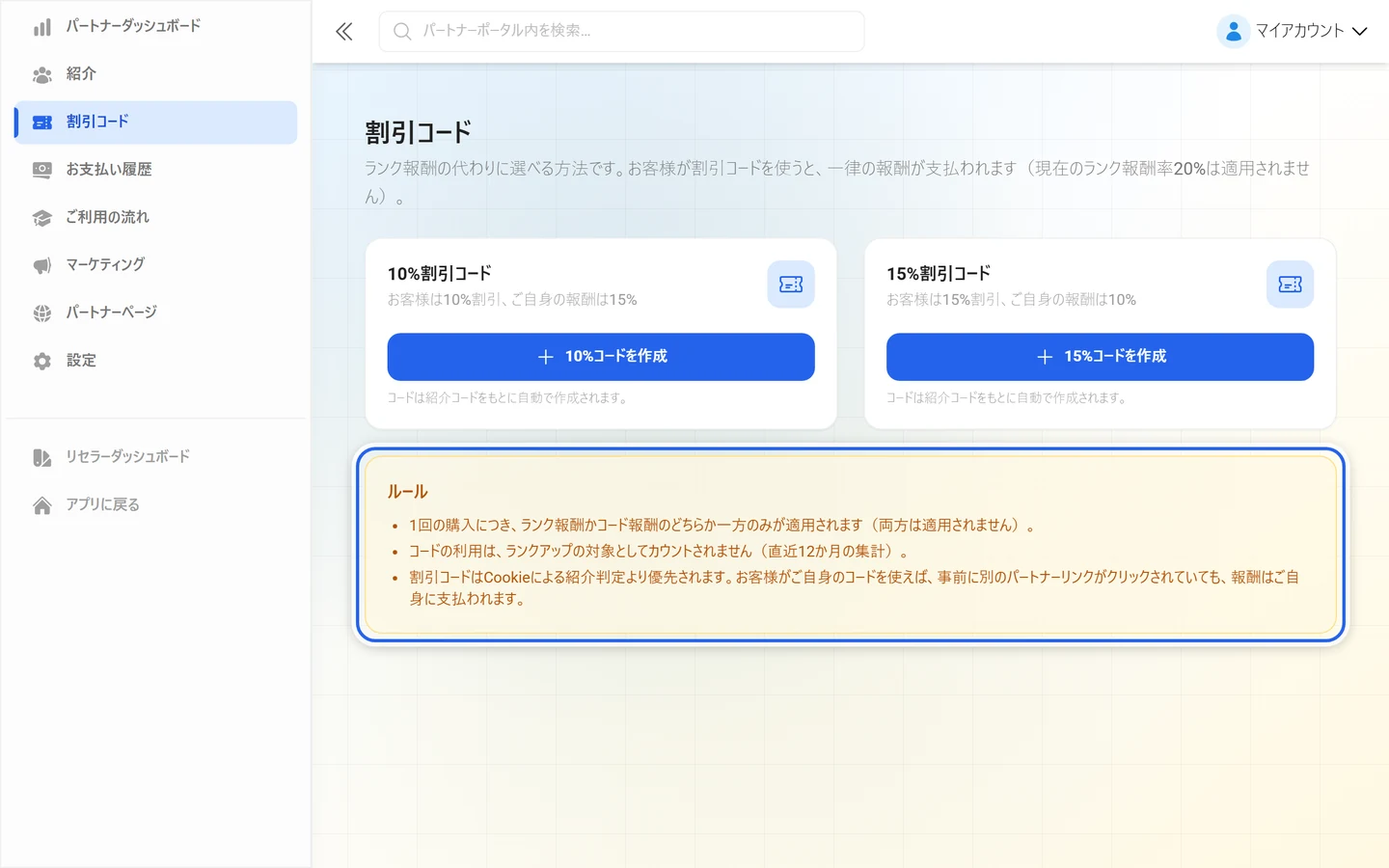1389x868 pixels.
Task: Click ticket icon in 10%割引コード card
Action: 791,285
